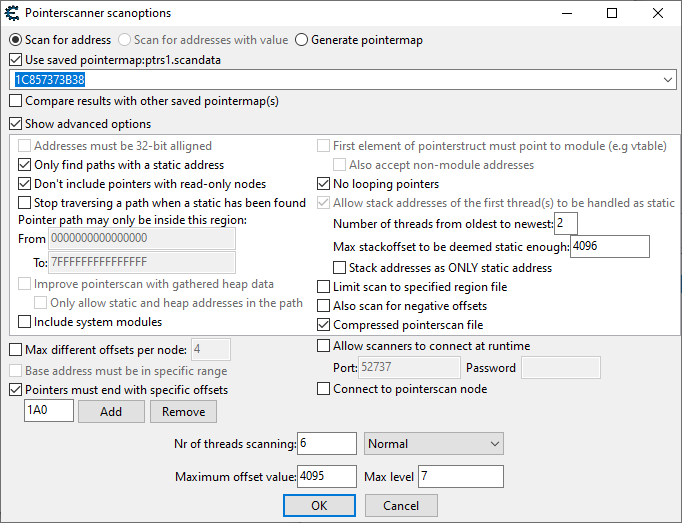Expand the address dropdown list
Screen dimensions: 682x523
[668, 80]
